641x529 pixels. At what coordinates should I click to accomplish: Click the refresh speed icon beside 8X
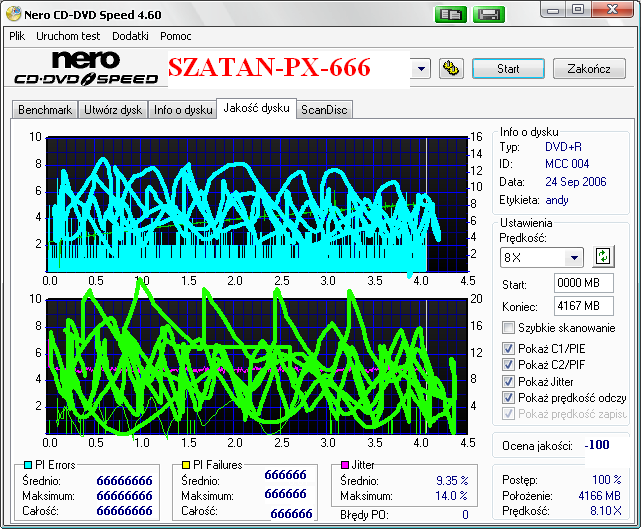point(603,257)
